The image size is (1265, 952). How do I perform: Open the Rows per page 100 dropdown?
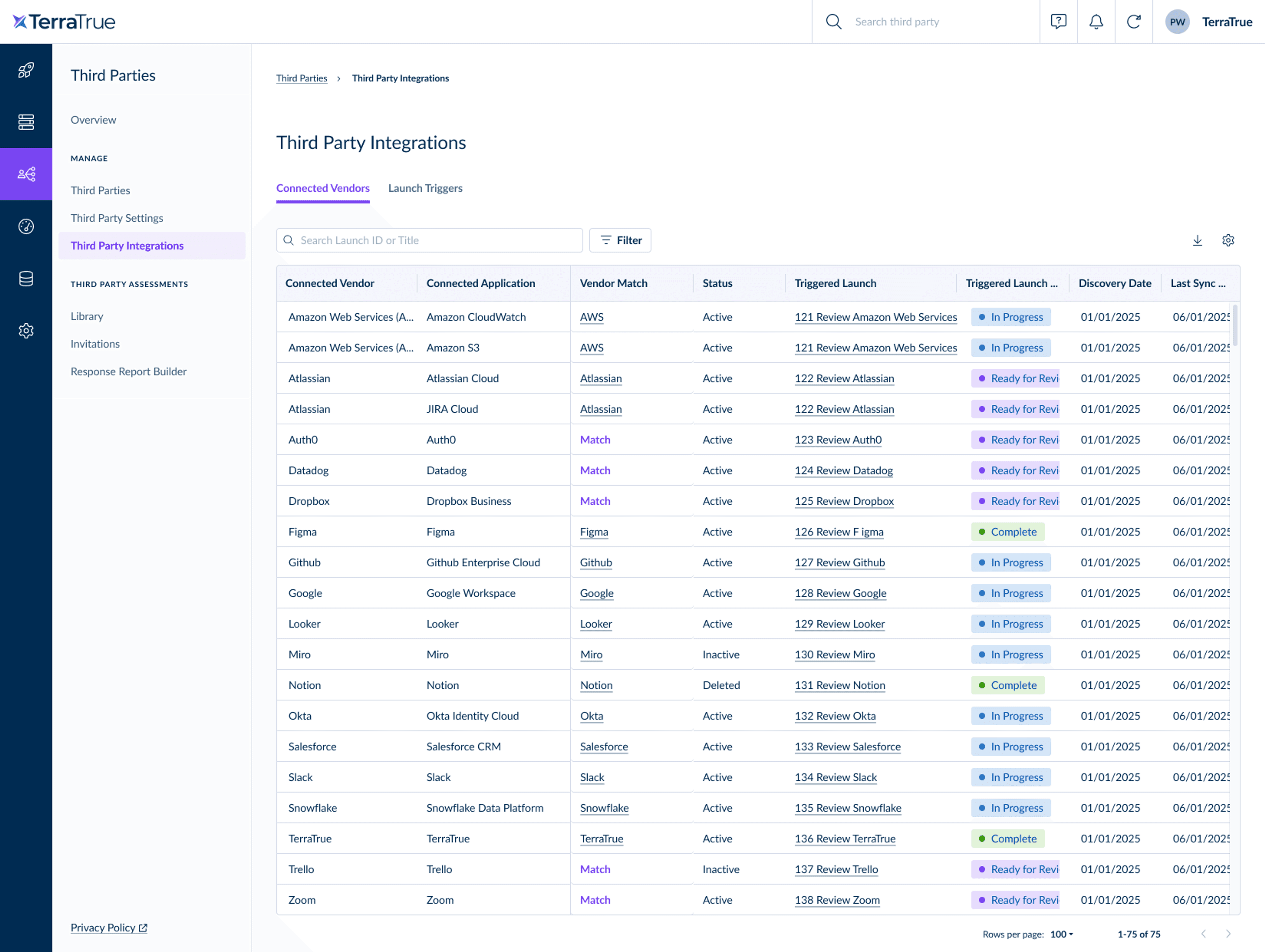point(1062,934)
